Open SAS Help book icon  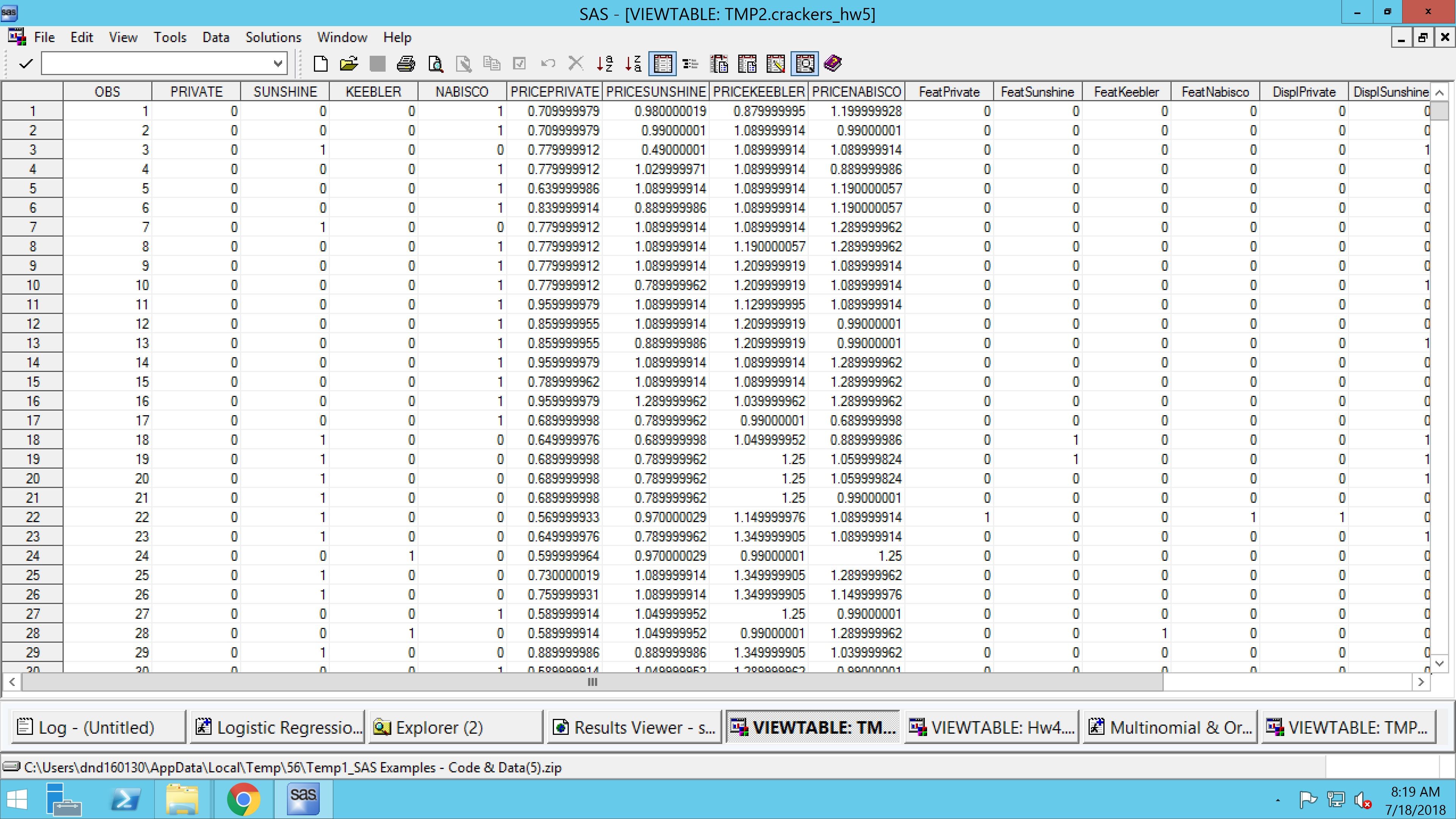coord(833,64)
